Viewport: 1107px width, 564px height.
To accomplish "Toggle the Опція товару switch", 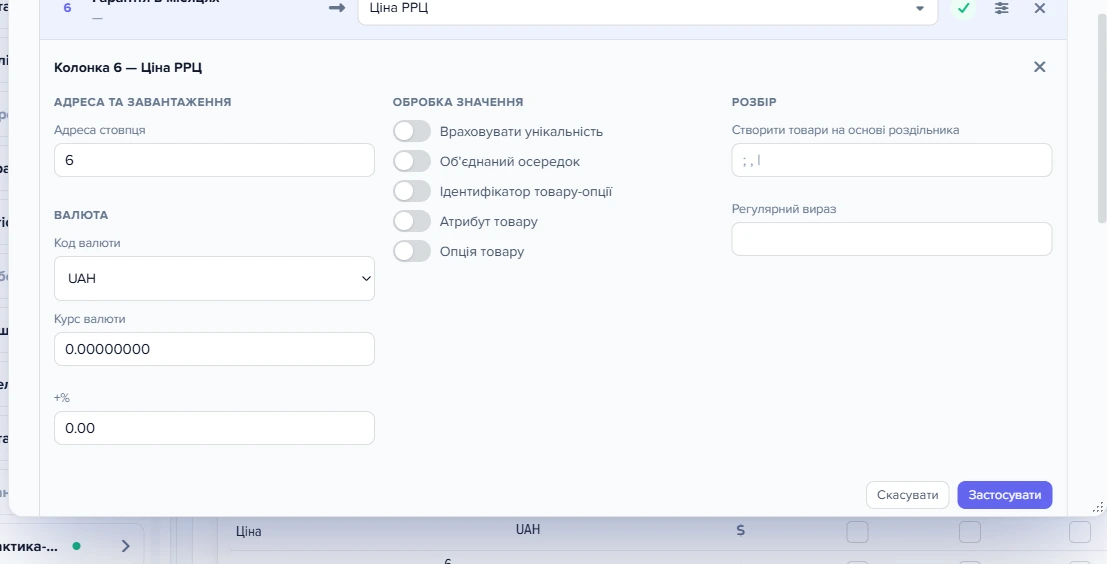I will click(x=412, y=251).
